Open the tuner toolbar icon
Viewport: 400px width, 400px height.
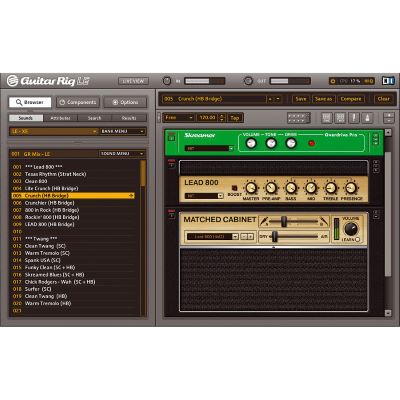coord(354,118)
